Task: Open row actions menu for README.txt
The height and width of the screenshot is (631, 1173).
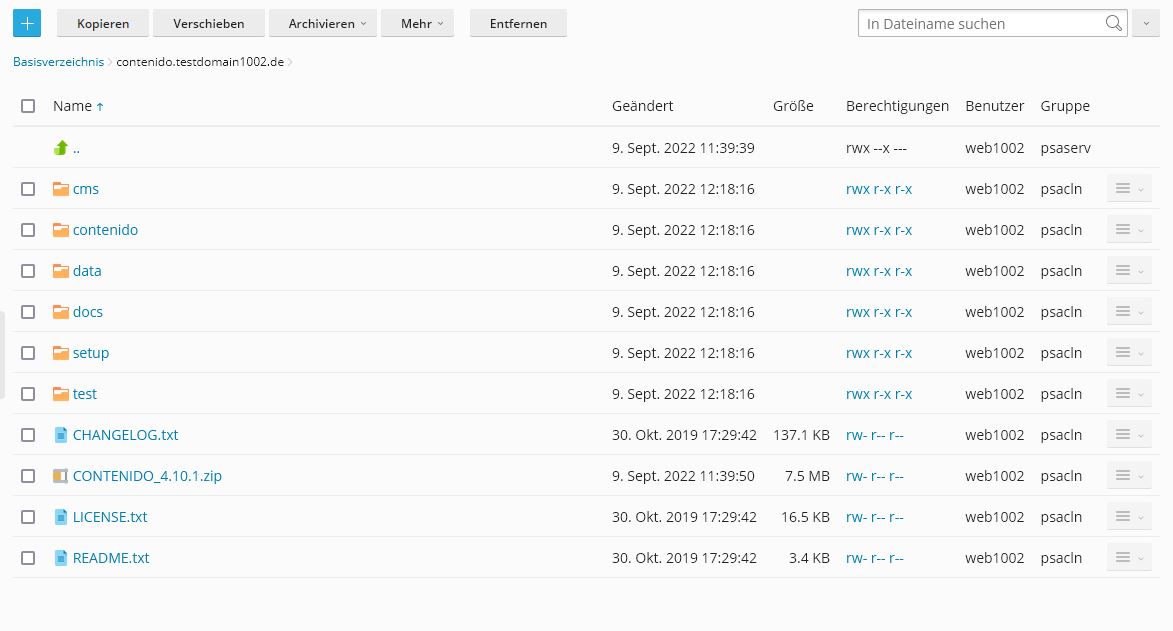Action: point(1129,558)
